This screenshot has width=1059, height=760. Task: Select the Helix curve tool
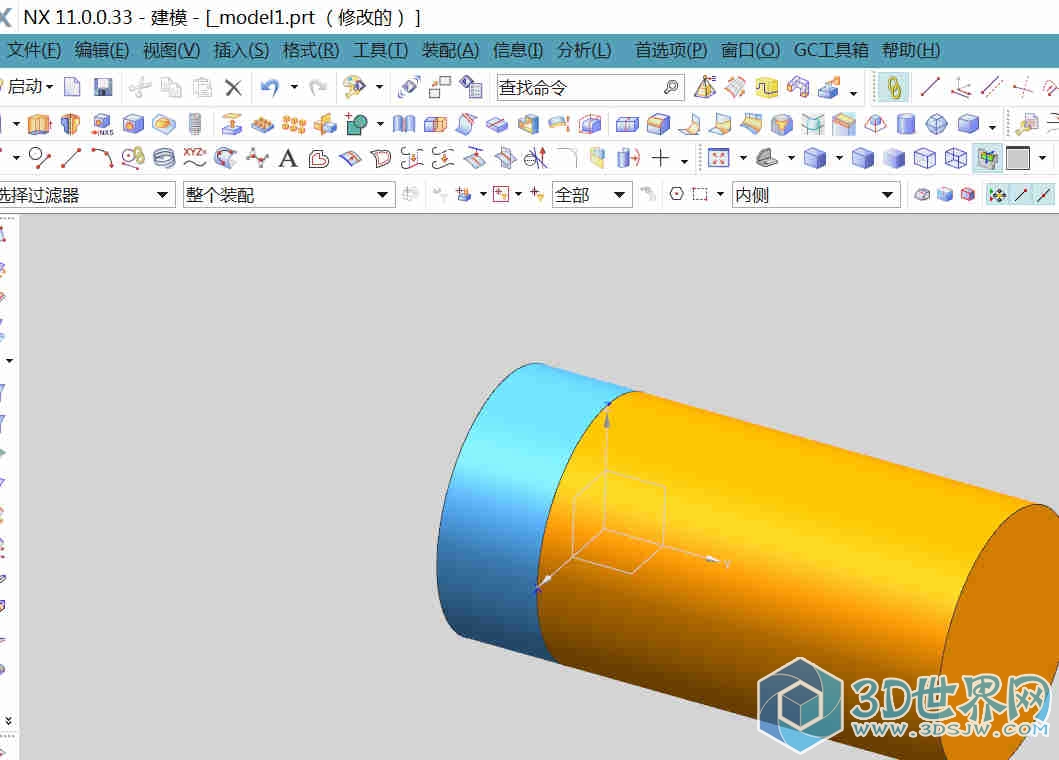(164, 158)
